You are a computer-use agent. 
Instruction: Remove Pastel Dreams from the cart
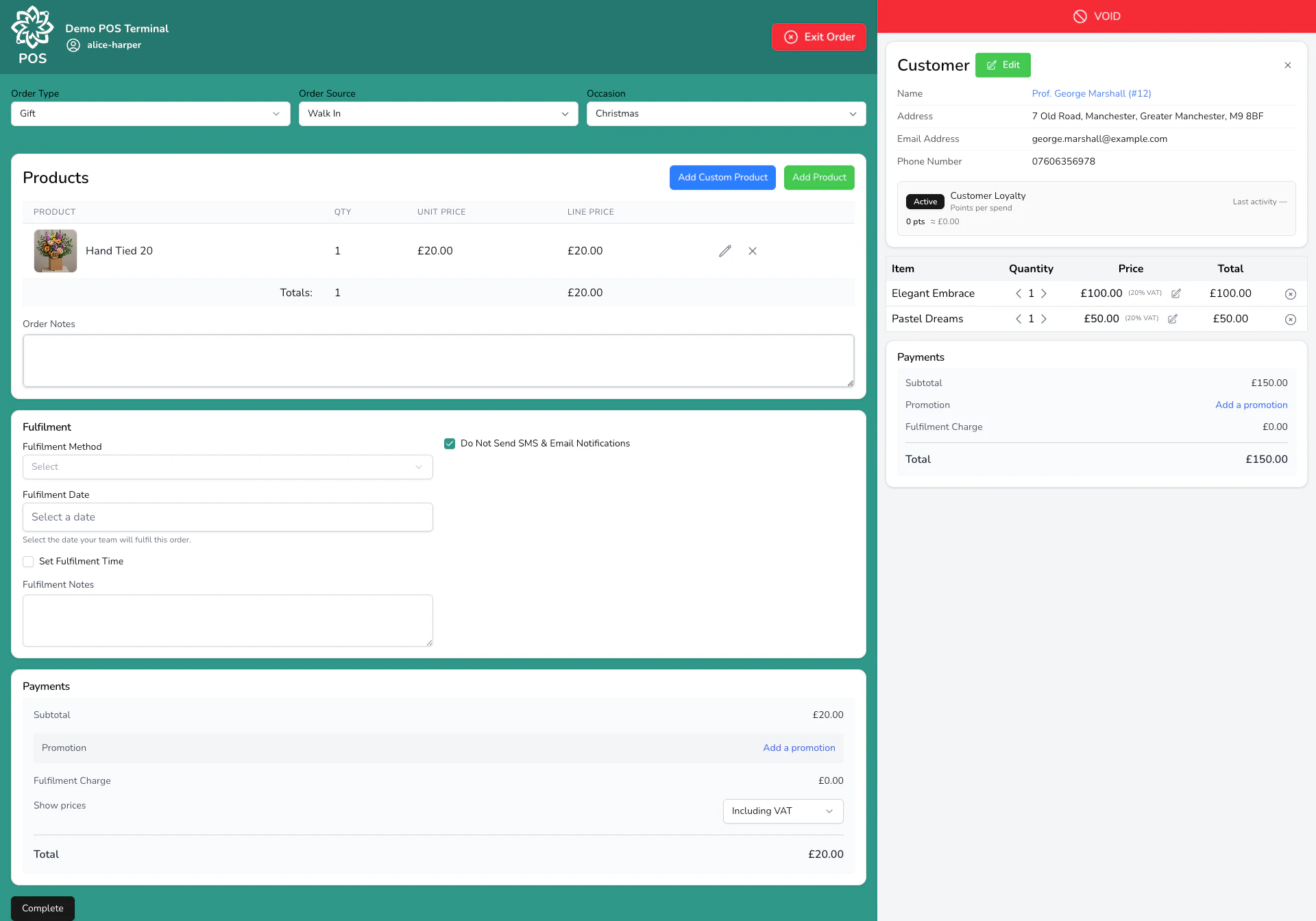pyautogui.click(x=1291, y=319)
